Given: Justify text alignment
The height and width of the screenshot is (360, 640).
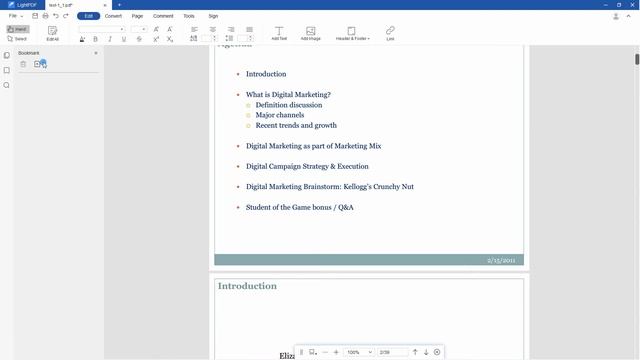Looking at the screenshot, I should pyautogui.click(x=249, y=29).
